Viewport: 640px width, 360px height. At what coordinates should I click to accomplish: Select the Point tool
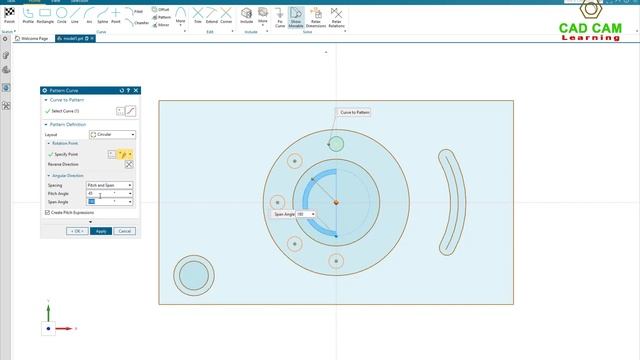coord(116,16)
